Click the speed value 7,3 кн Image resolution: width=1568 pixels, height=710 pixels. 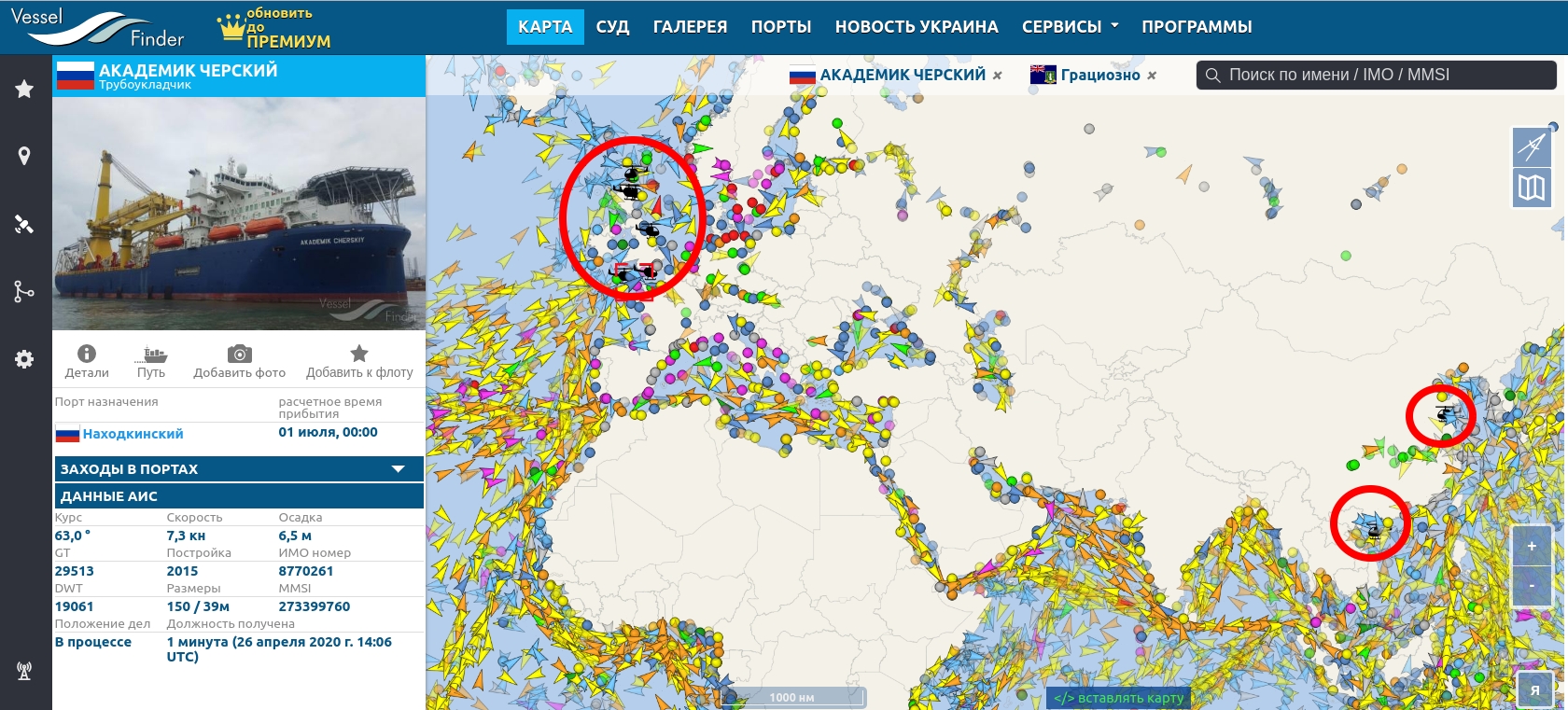coord(186,536)
